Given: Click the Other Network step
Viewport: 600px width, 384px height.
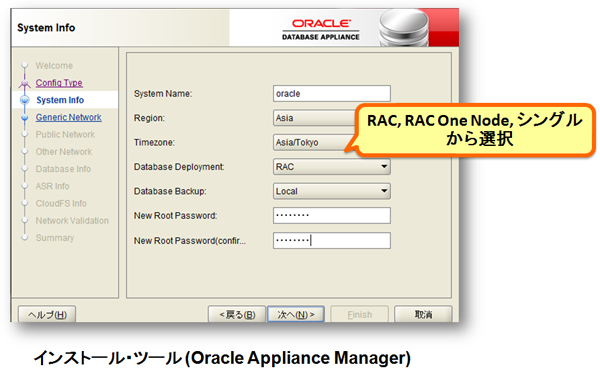Looking at the screenshot, I should [x=64, y=152].
